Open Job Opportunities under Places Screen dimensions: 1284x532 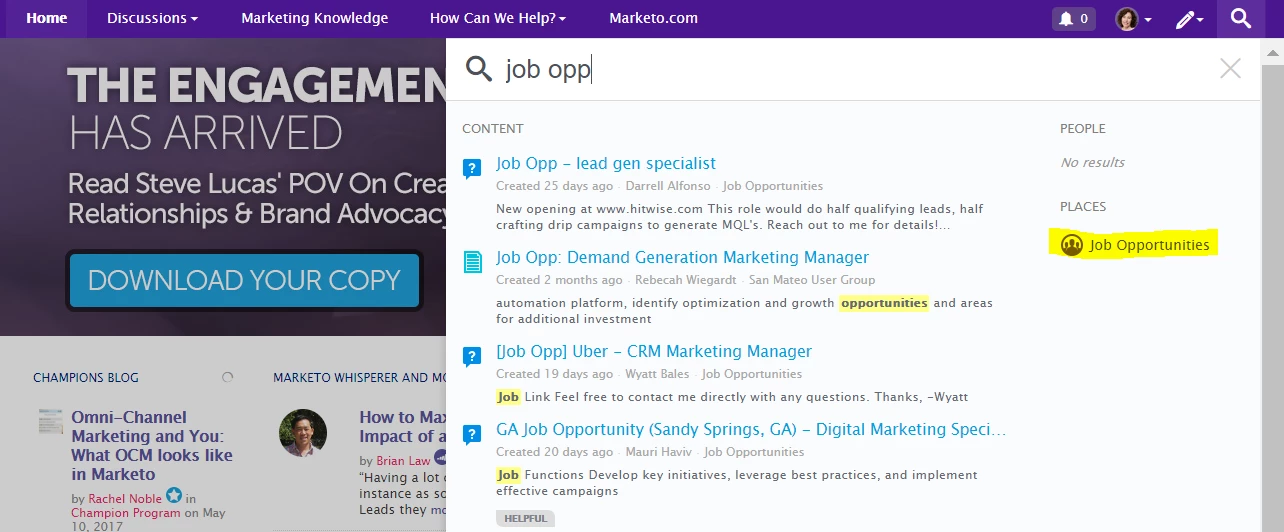coord(1149,245)
